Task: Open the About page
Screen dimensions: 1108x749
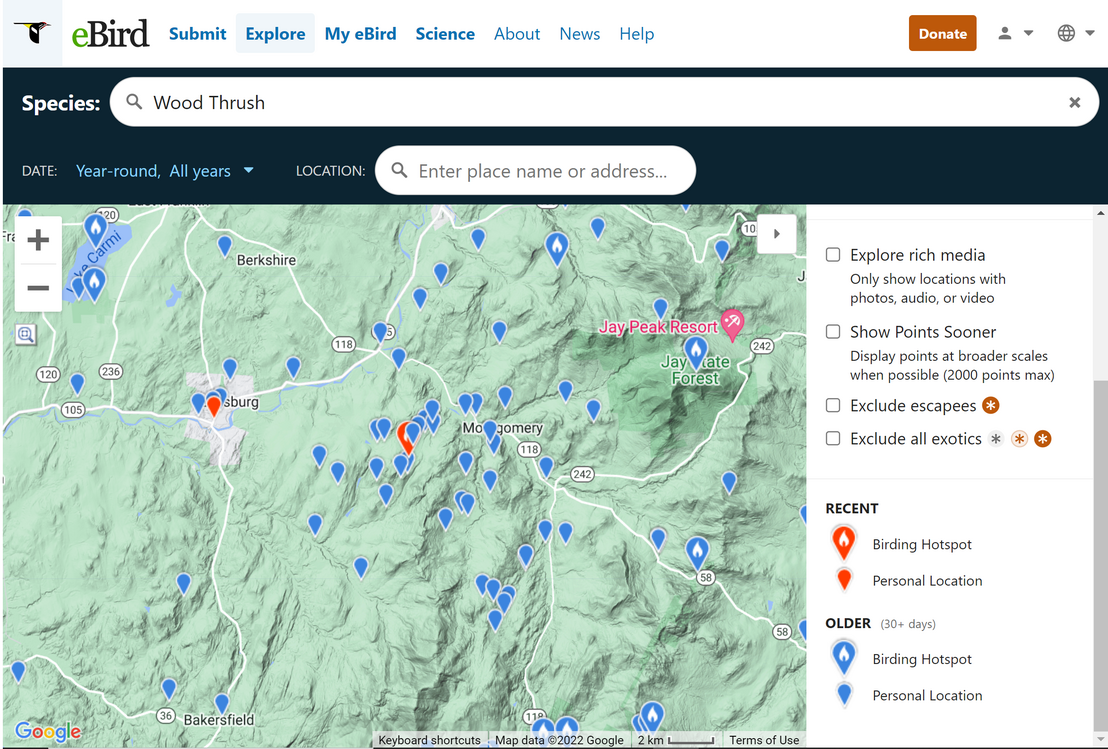Action: tap(517, 34)
